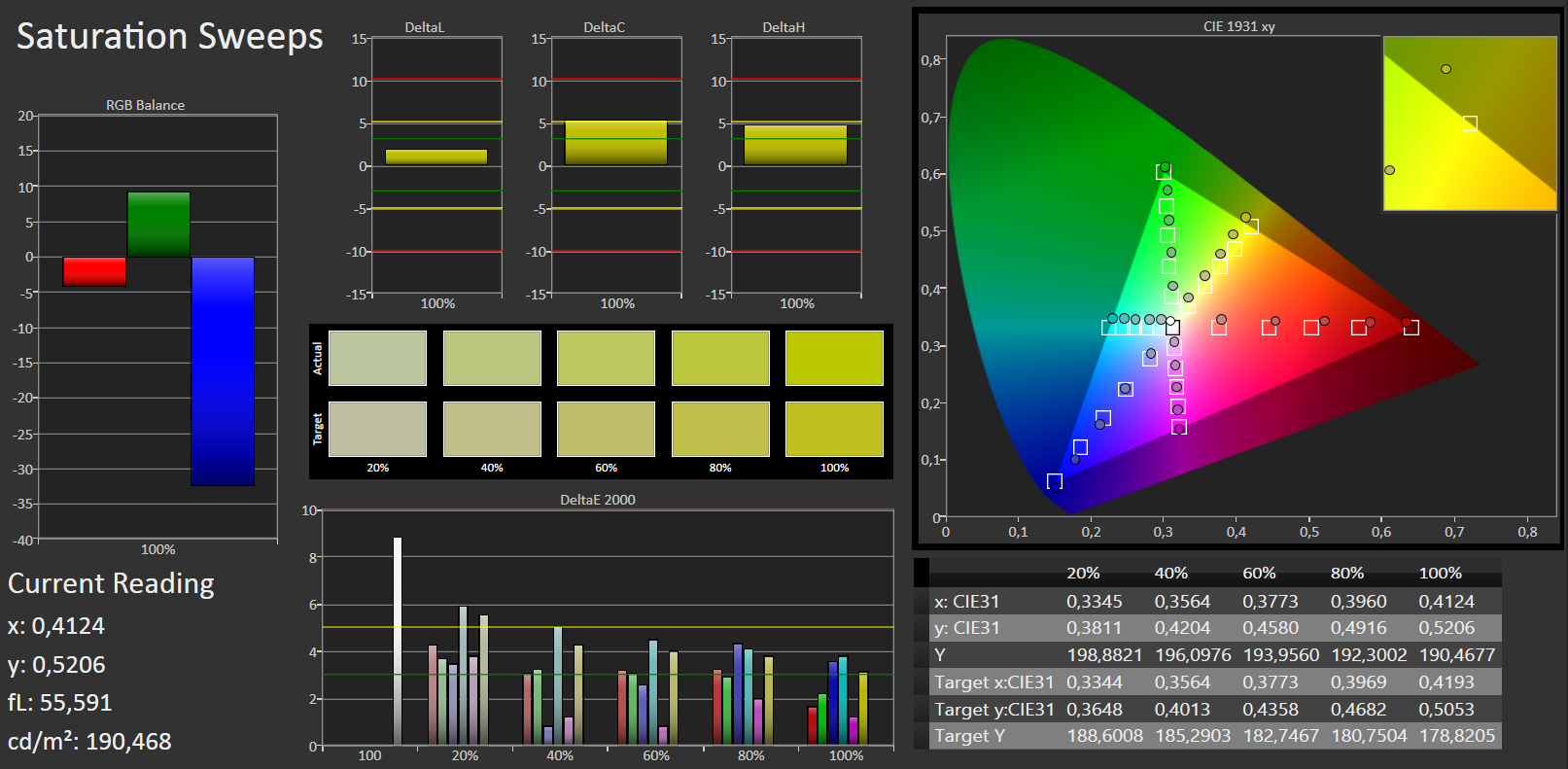Select table cell 0,3345
The height and width of the screenshot is (769, 1568).
1095,602
